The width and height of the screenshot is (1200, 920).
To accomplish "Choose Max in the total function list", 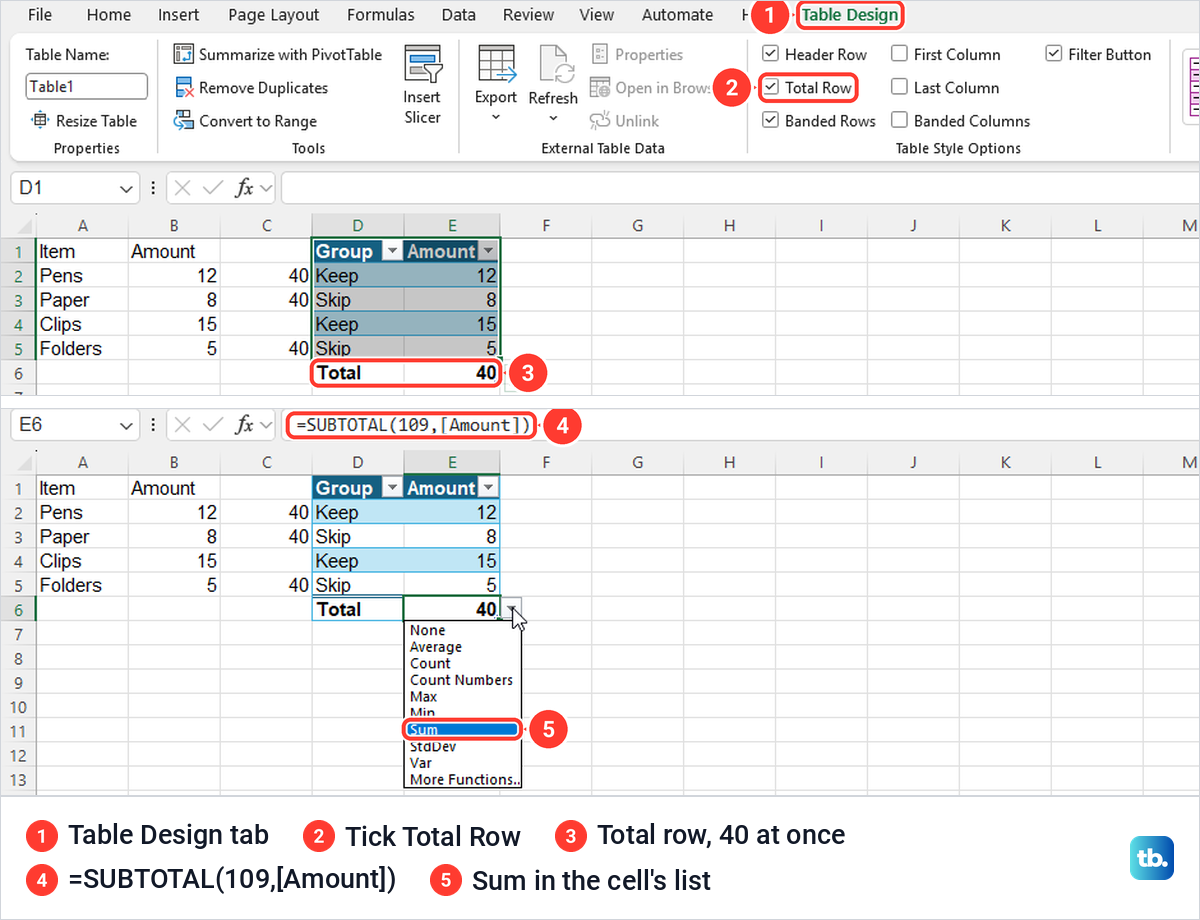I will [462, 697].
